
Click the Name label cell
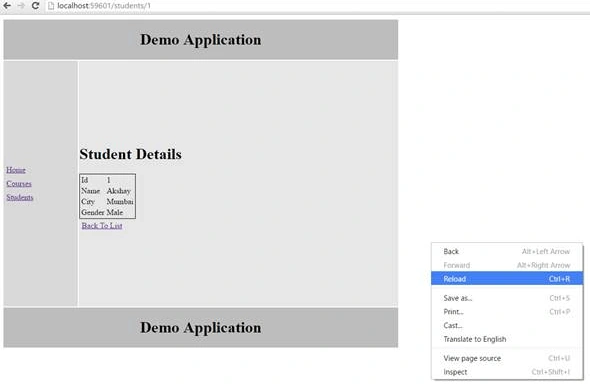91,191
